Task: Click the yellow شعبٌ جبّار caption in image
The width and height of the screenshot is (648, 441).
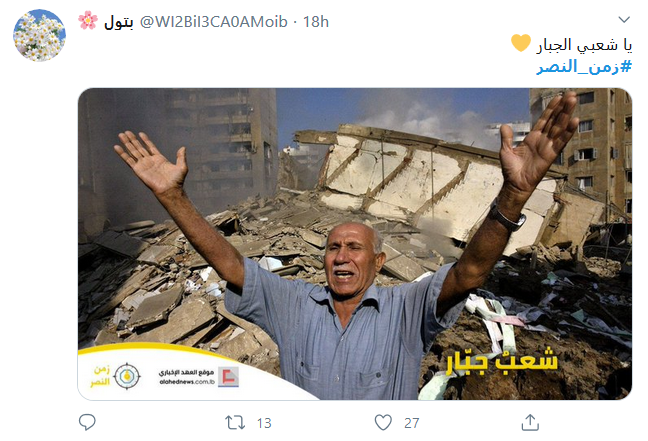Action: coord(502,361)
